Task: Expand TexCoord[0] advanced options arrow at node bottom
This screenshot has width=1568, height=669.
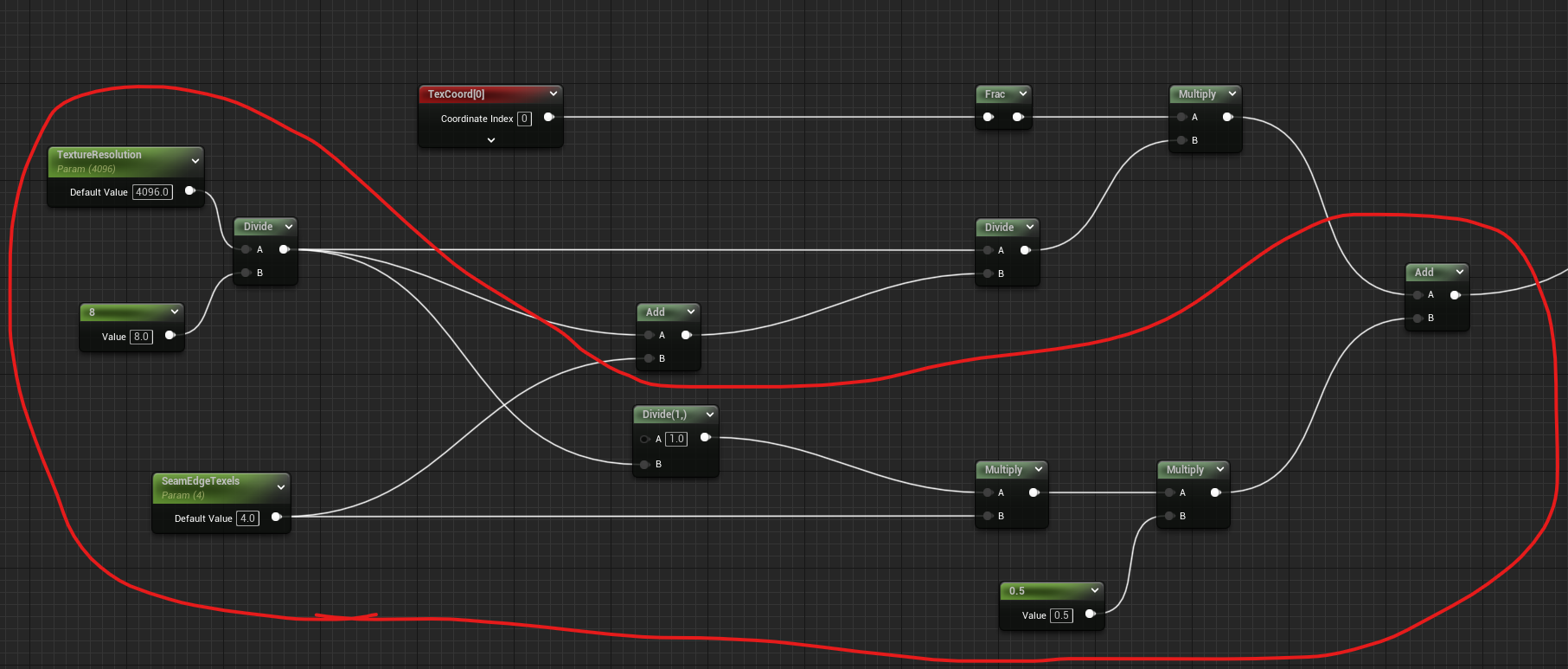Action: [x=491, y=140]
